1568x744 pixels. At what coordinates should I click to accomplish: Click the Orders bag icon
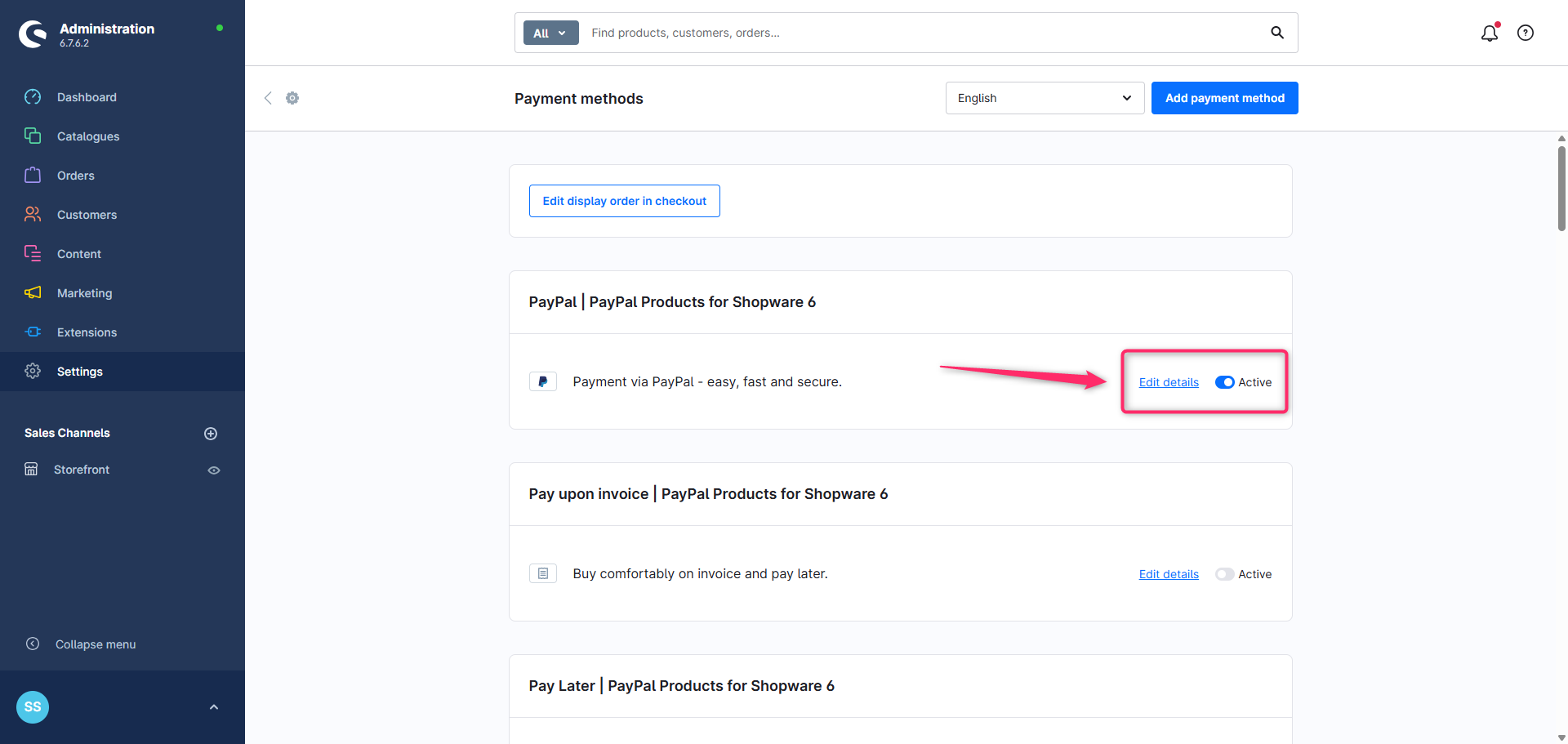(x=33, y=175)
